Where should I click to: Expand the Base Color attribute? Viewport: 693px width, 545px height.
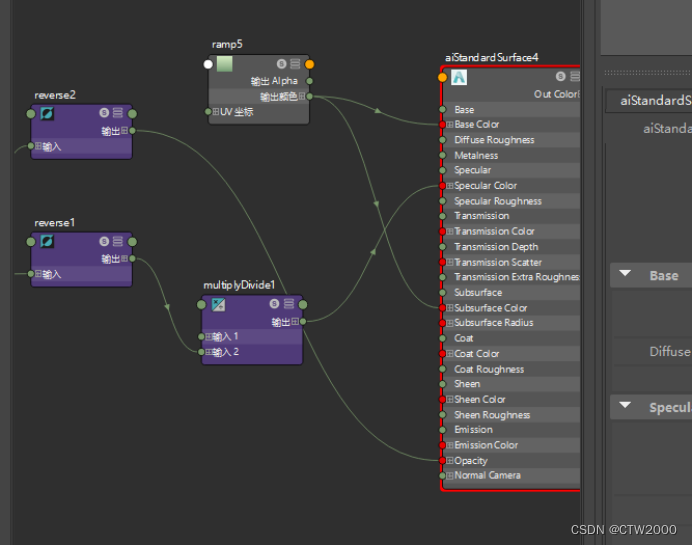point(449,125)
